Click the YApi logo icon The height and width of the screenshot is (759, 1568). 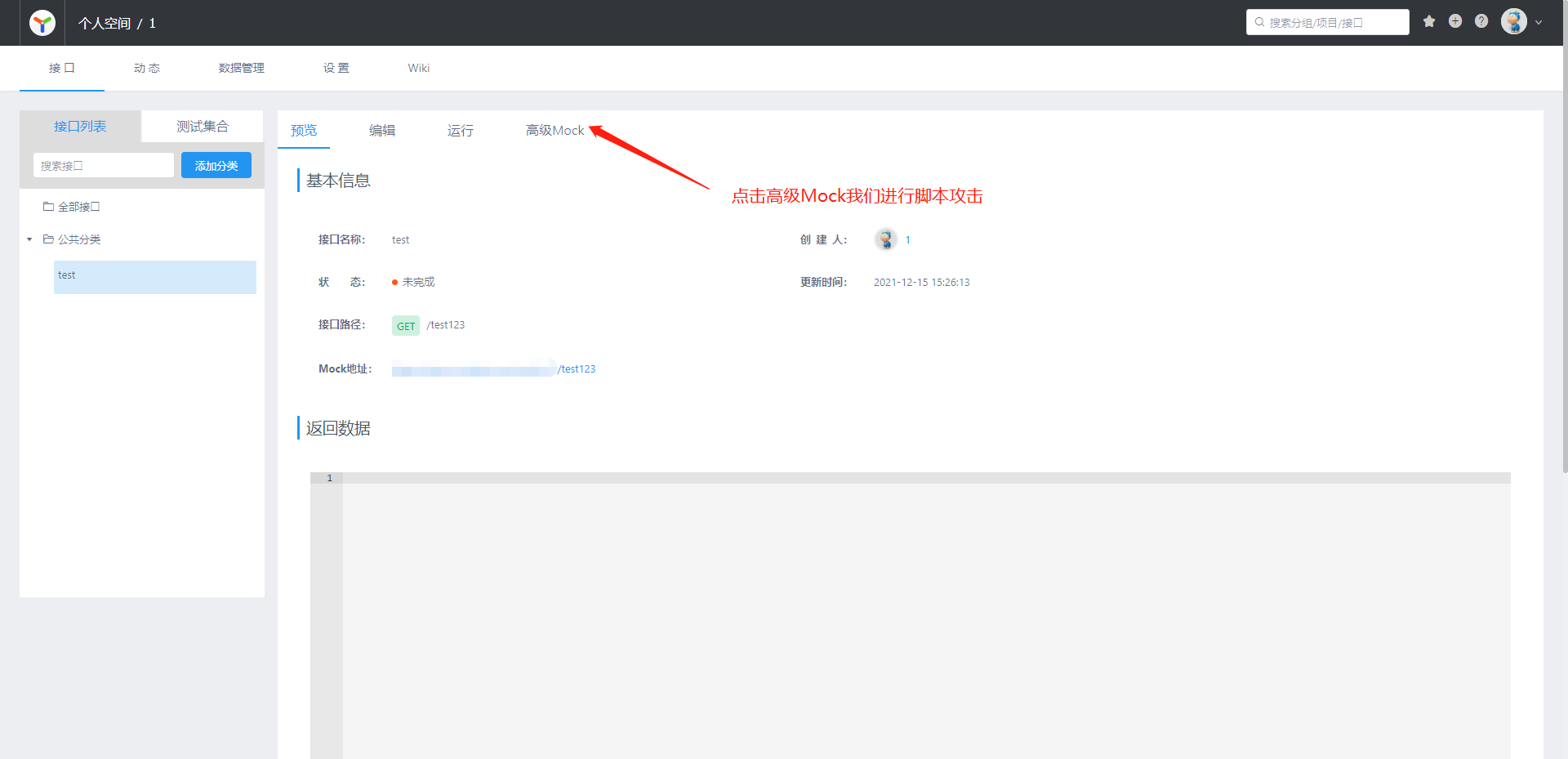(42, 23)
